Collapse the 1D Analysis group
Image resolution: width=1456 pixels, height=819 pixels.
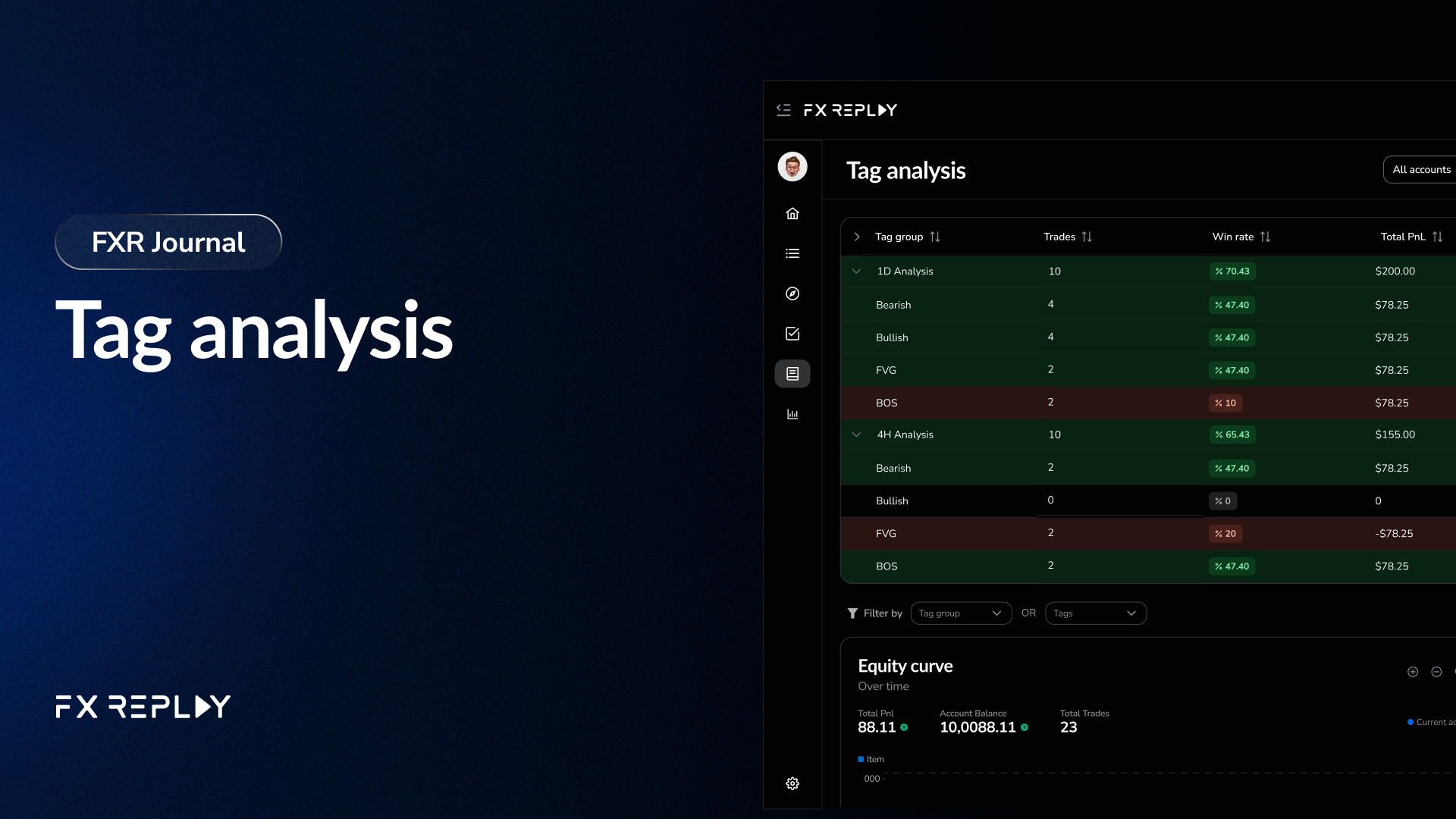(x=857, y=271)
